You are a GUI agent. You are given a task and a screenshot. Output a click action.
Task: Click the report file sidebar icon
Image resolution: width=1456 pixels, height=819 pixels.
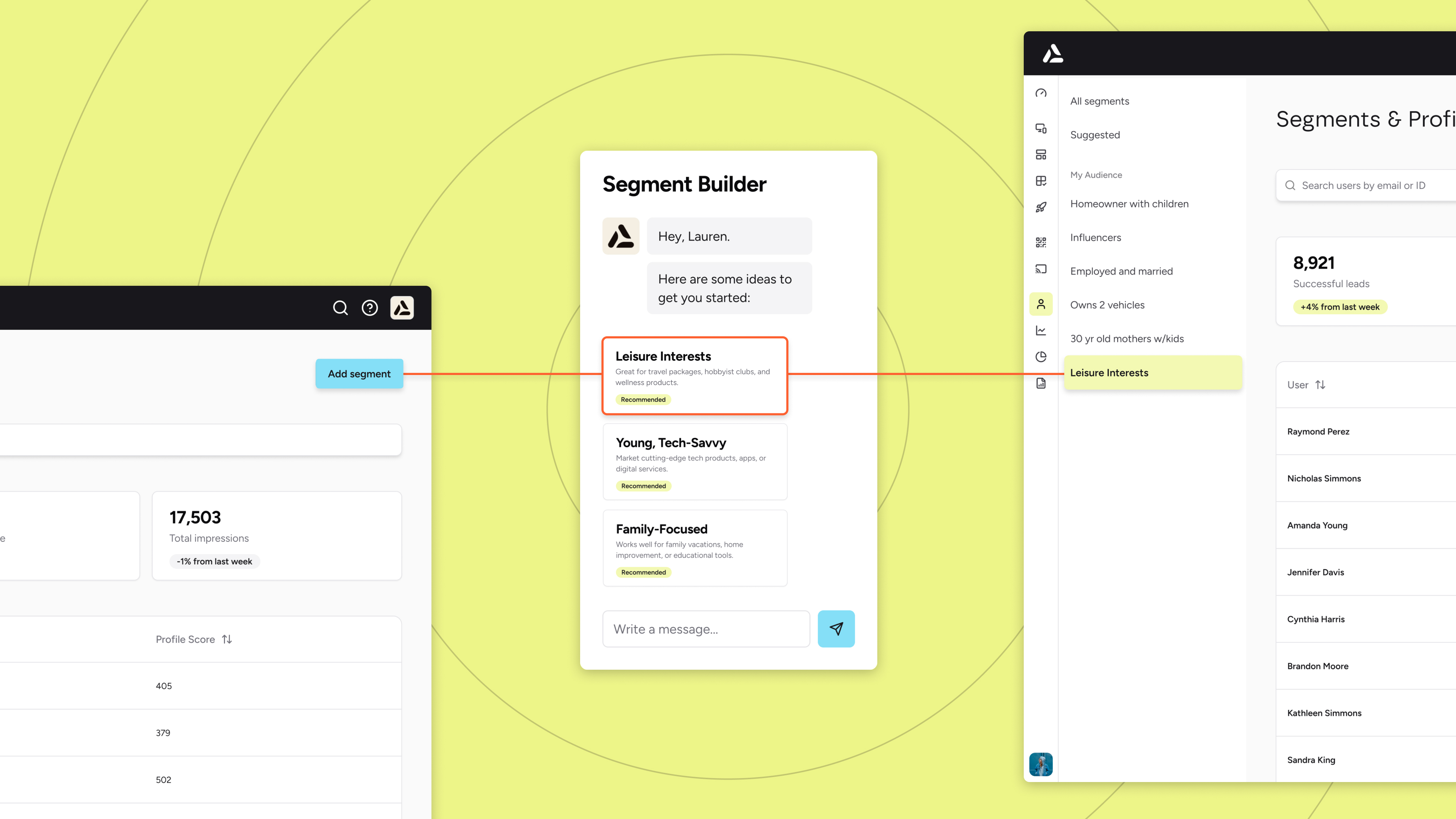[x=1040, y=383]
